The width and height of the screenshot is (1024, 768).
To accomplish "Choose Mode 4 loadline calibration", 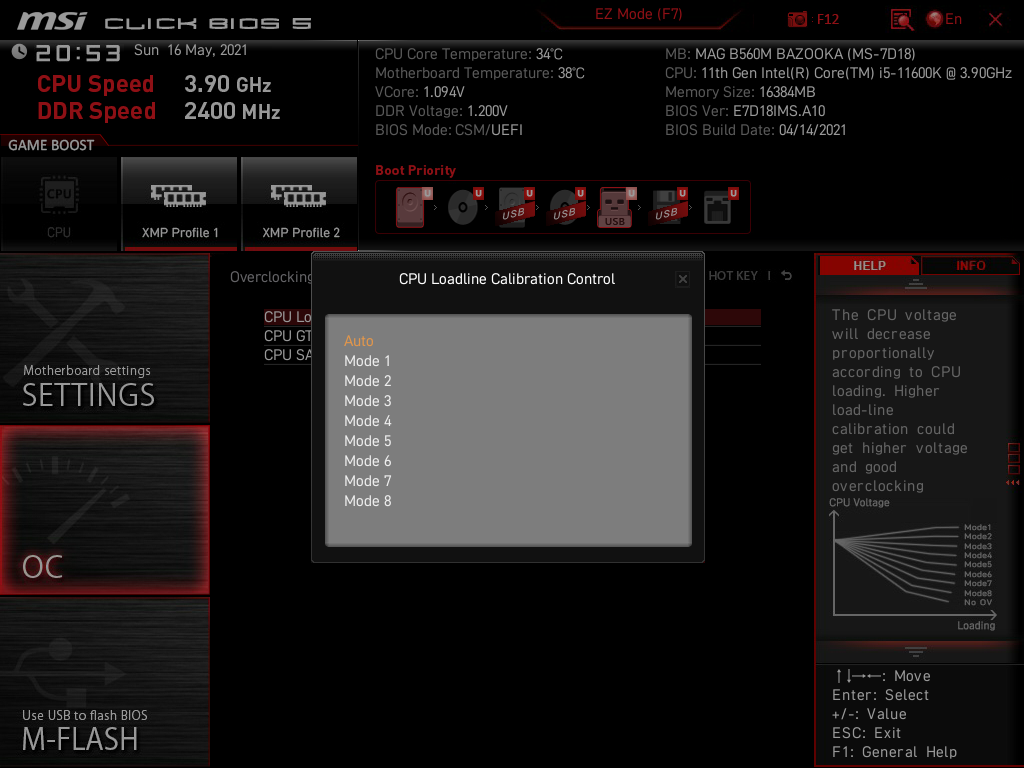I will (368, 421).
